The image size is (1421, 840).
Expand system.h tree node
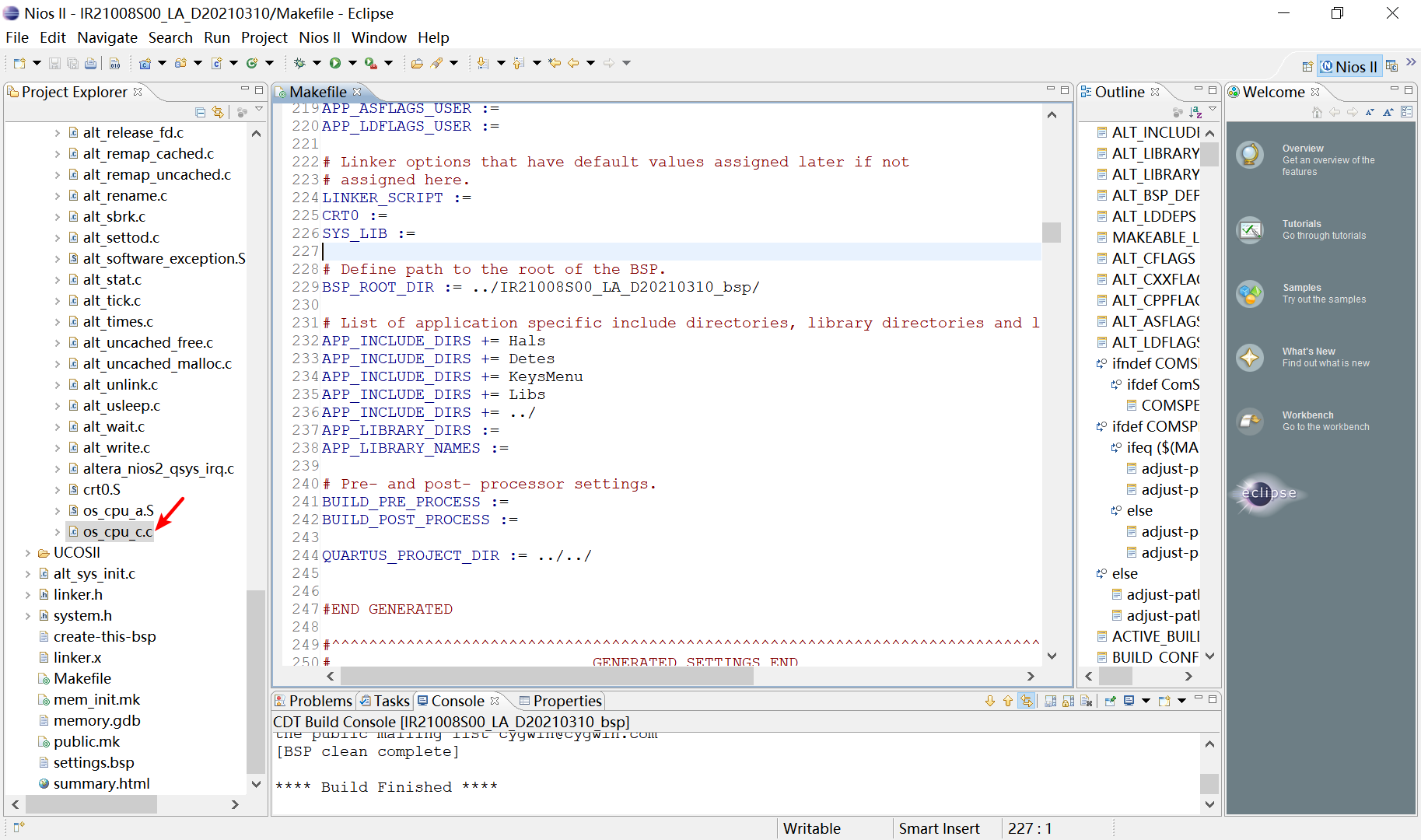(28, 616)
